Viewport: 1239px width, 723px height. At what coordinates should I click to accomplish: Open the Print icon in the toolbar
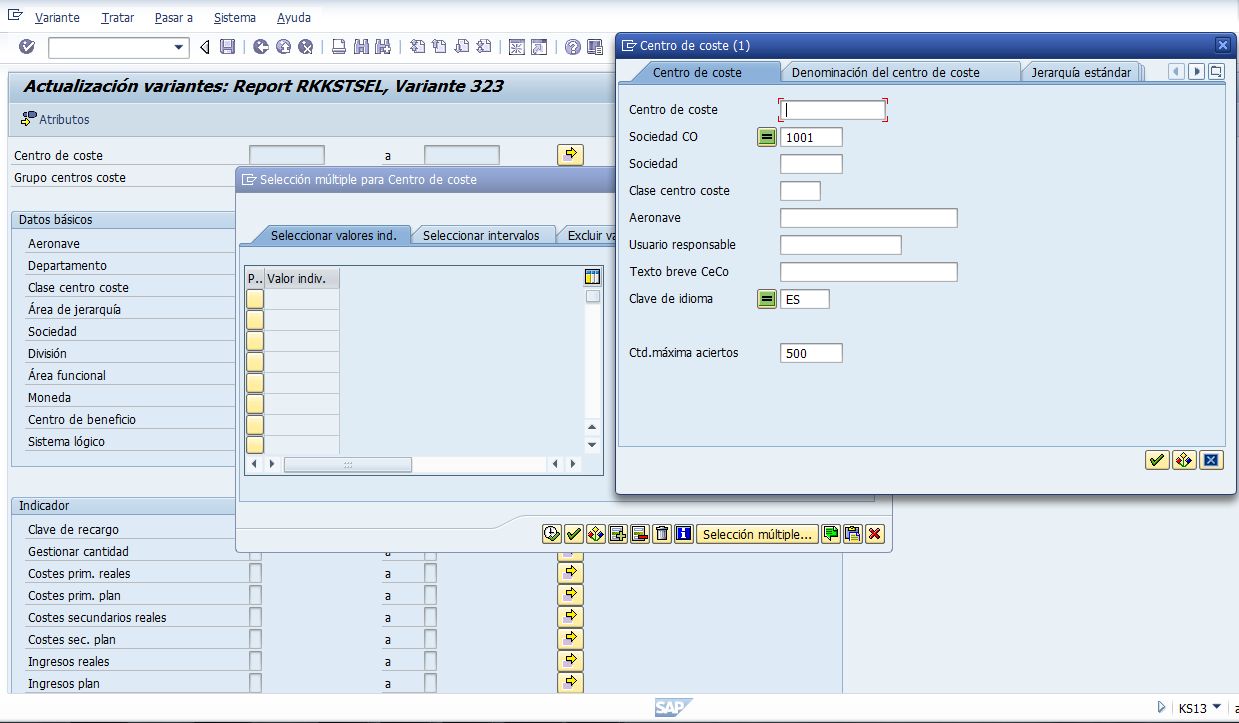pyautogui.click(x=337, y=46)
